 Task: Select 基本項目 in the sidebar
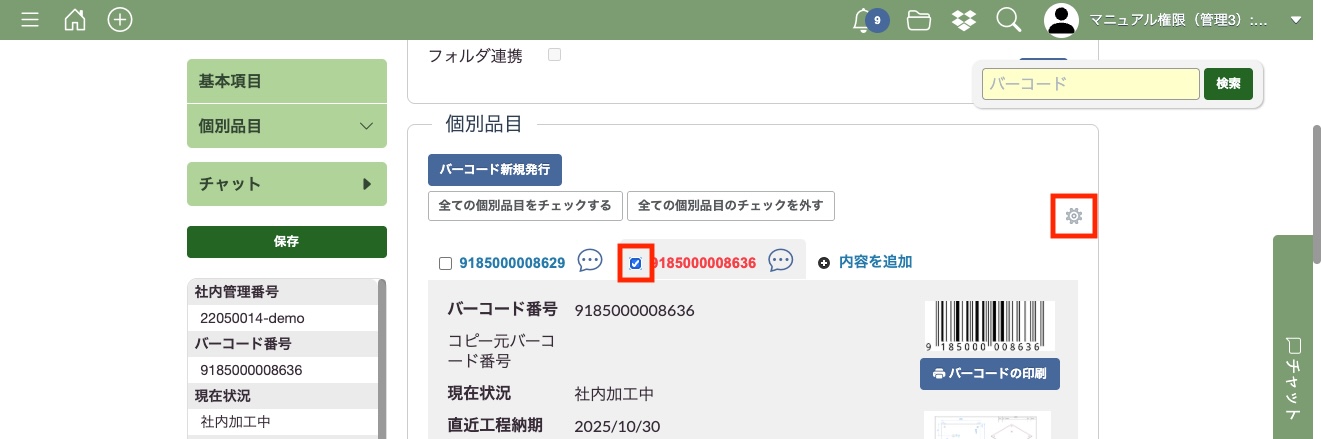(286, 81)
